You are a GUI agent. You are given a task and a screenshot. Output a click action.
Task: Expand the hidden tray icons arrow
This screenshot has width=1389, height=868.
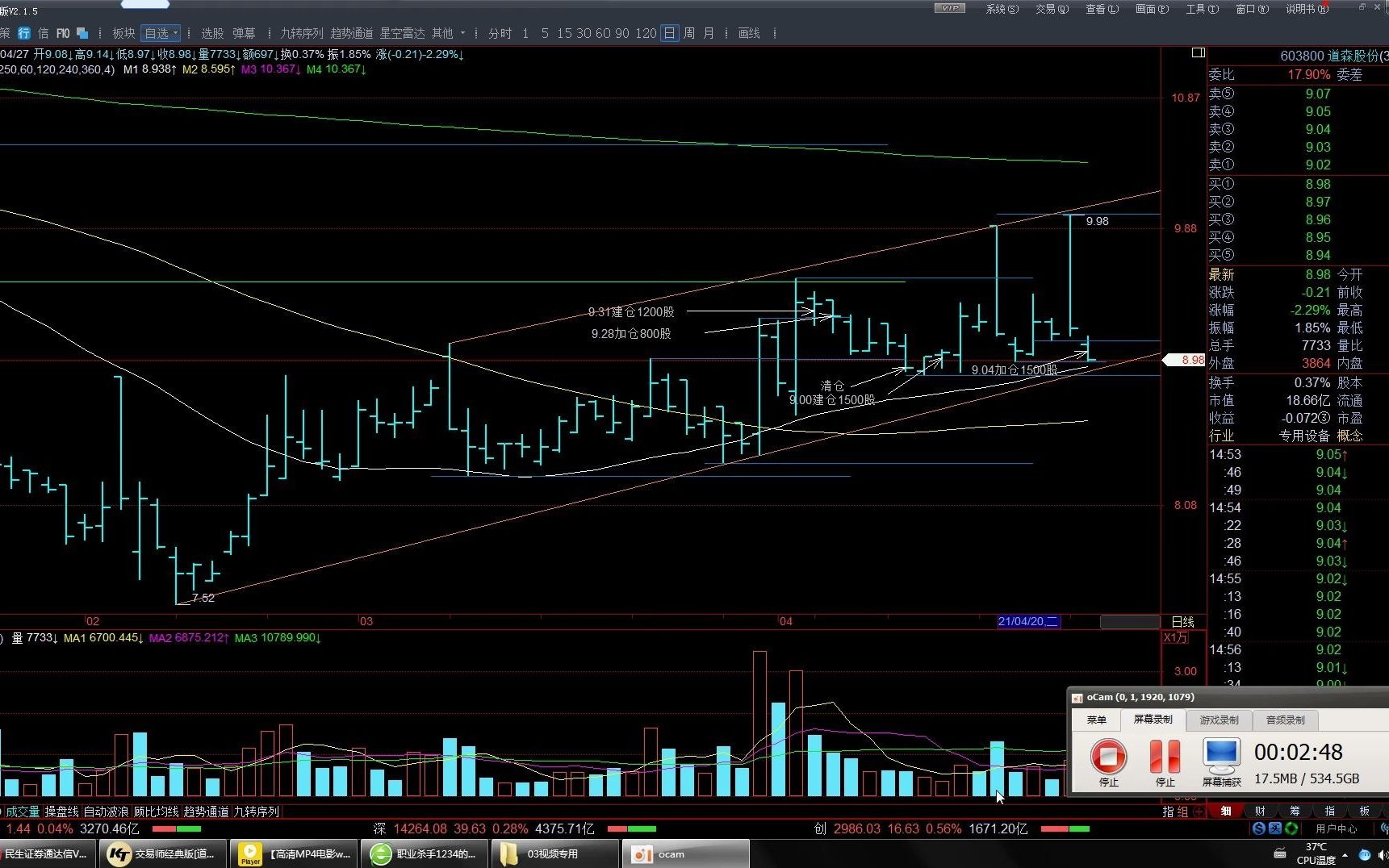pyautogui.click(x=1345, y=854)
